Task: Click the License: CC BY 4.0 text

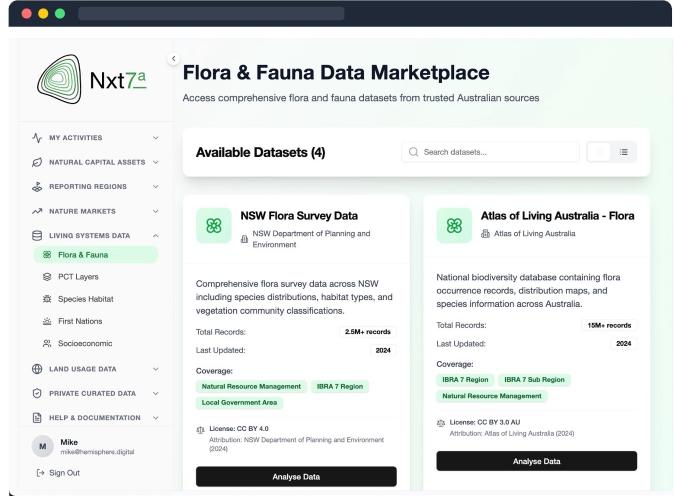Action: pos(239,429)
